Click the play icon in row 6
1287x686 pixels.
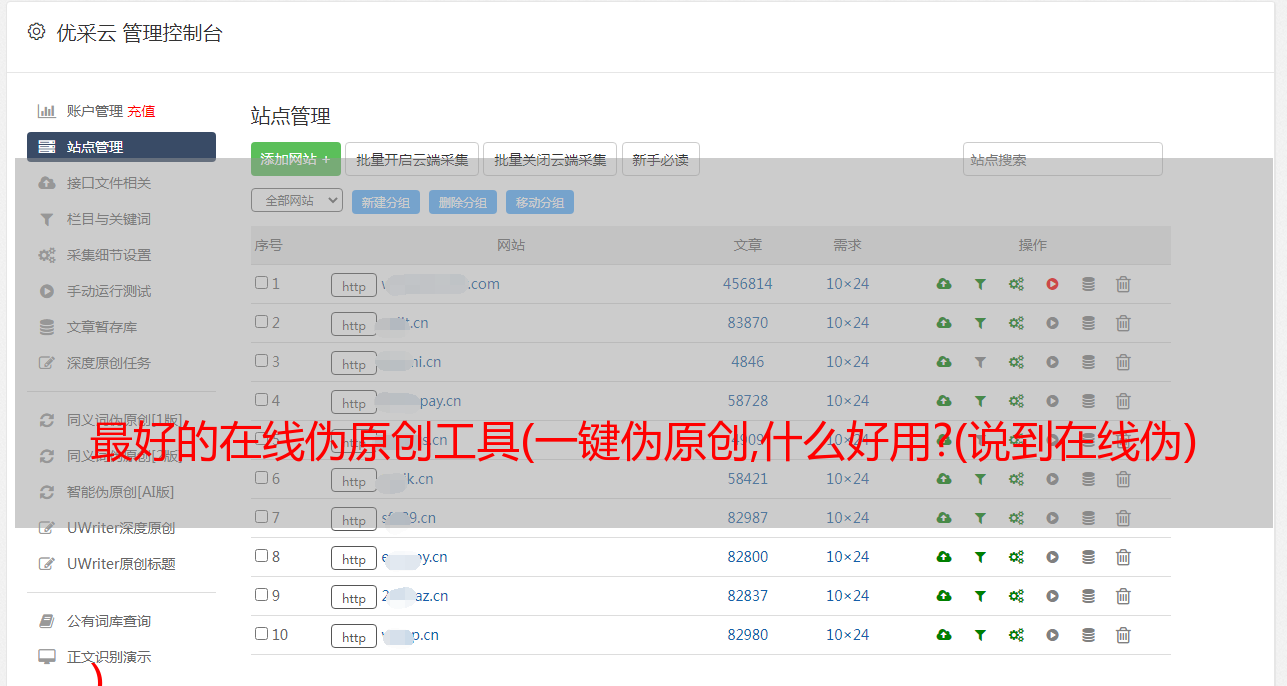tap(1052, 479)
